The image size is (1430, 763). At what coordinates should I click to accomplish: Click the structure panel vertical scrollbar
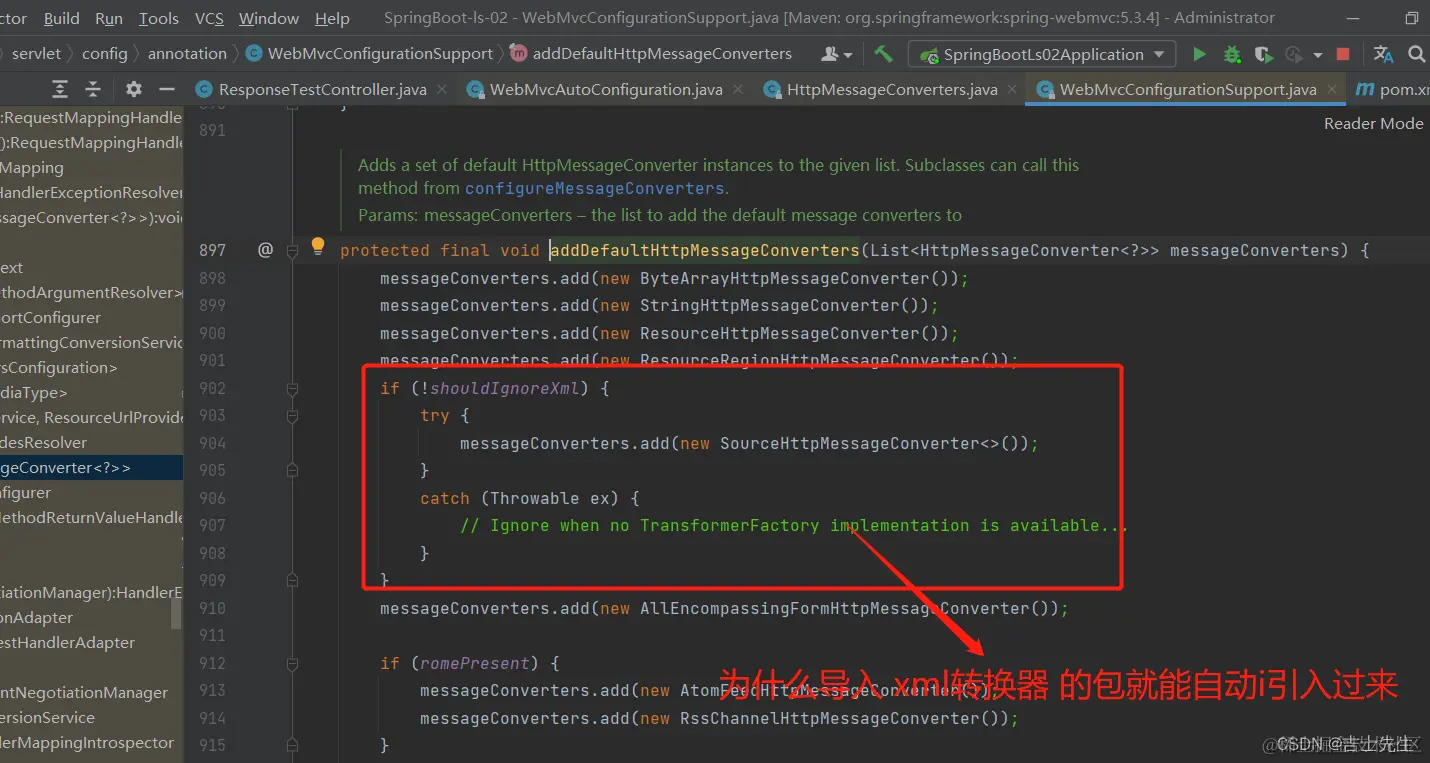tap(177, 613)
